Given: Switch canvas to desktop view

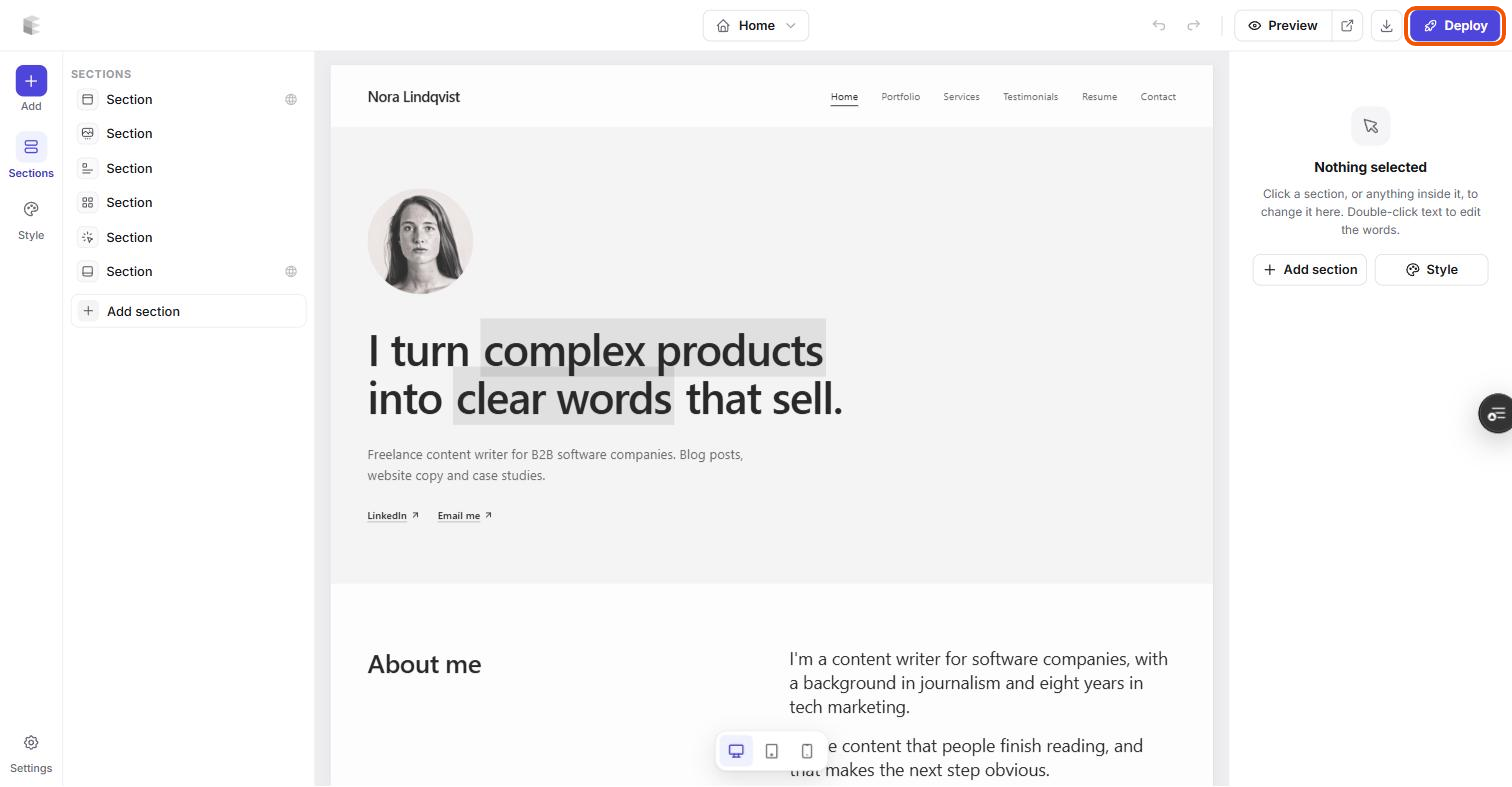Looking at the screenshot, I should 736,751.
